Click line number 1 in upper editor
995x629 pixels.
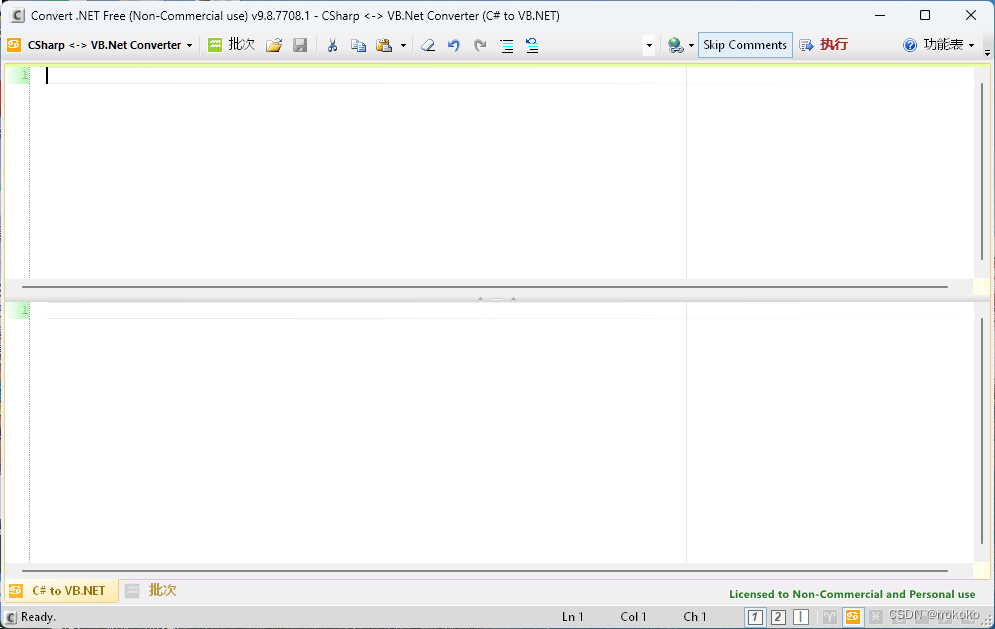coord(25,75)
